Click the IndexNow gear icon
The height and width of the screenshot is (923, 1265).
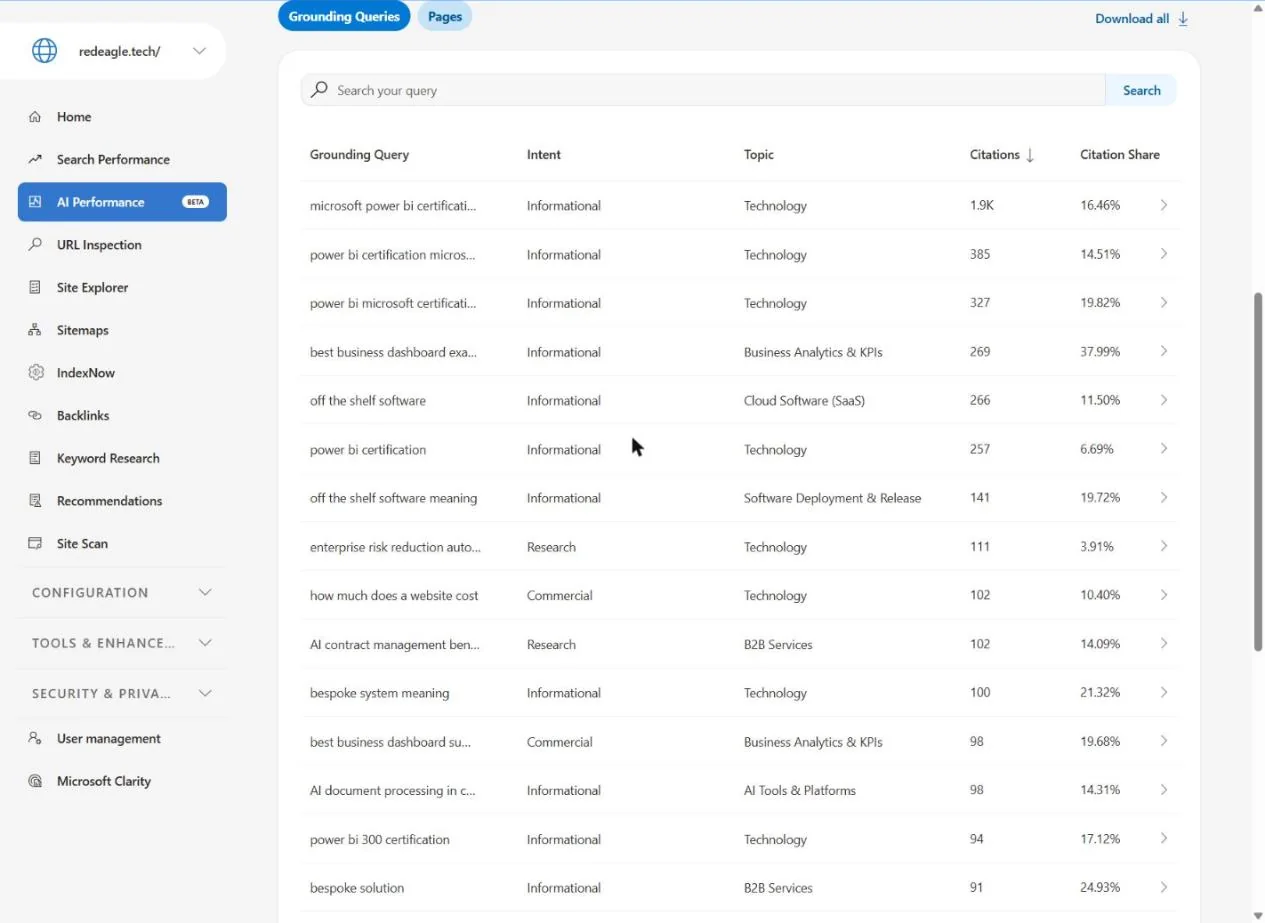click(x=36, y=372)
